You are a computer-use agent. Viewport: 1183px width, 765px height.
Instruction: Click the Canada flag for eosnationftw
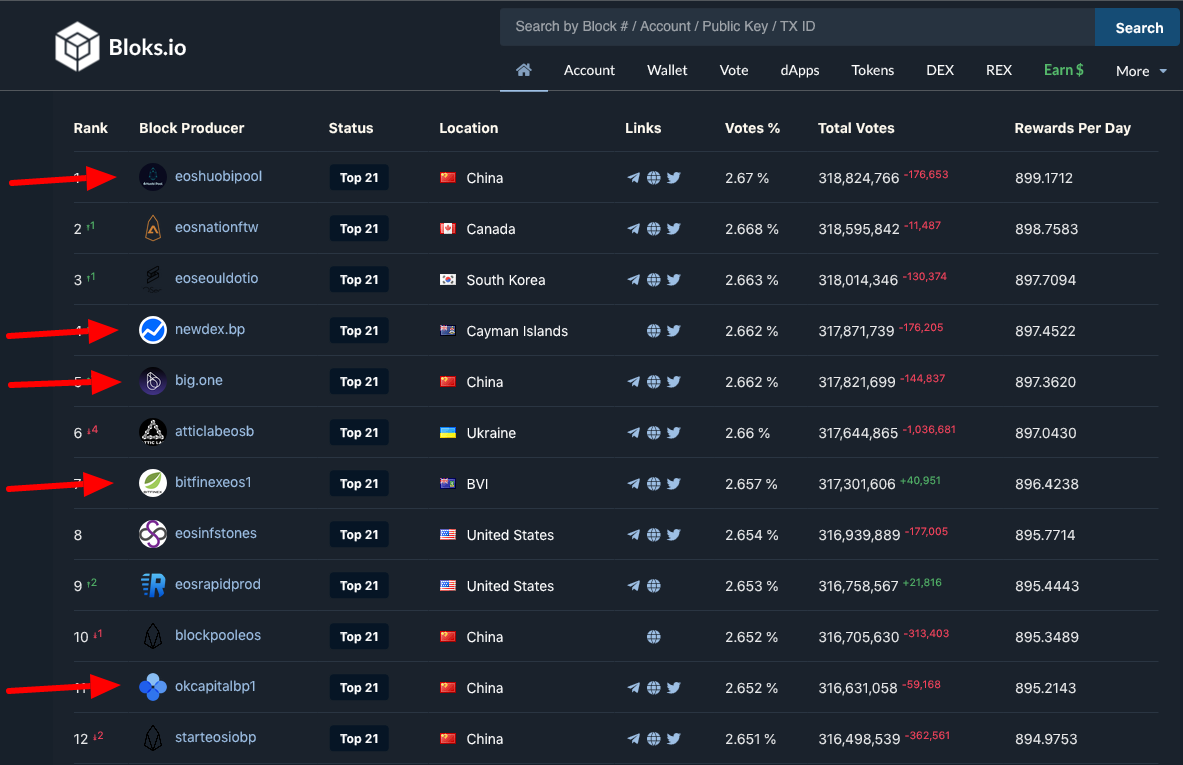(448, 228)
